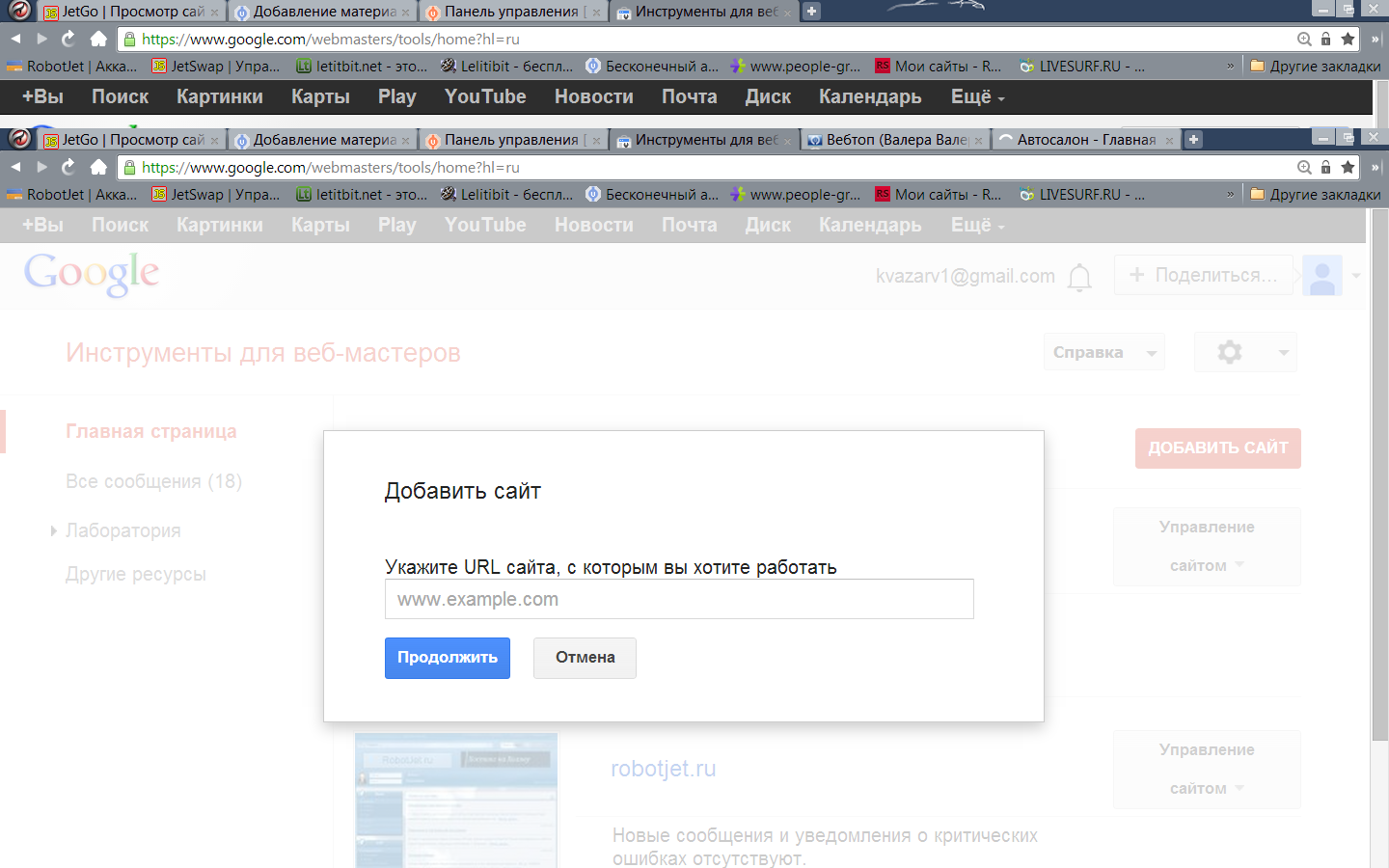The image size is (1389, 868).
Task: Expand the account arrow beside the avatar
Action: [x=1356, y=276]
